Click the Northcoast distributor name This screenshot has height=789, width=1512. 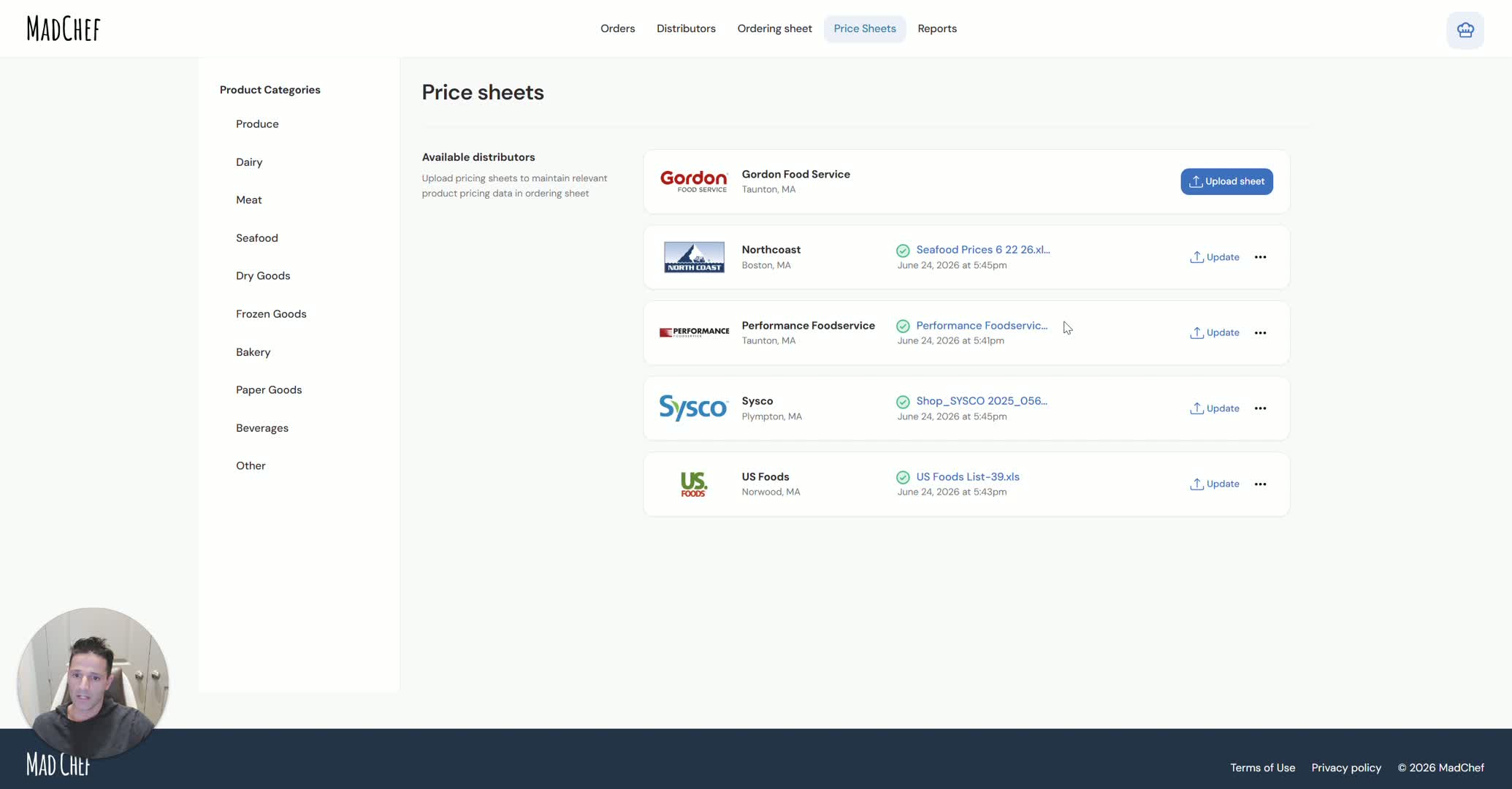pyautogui.click(x=771, y=250)
